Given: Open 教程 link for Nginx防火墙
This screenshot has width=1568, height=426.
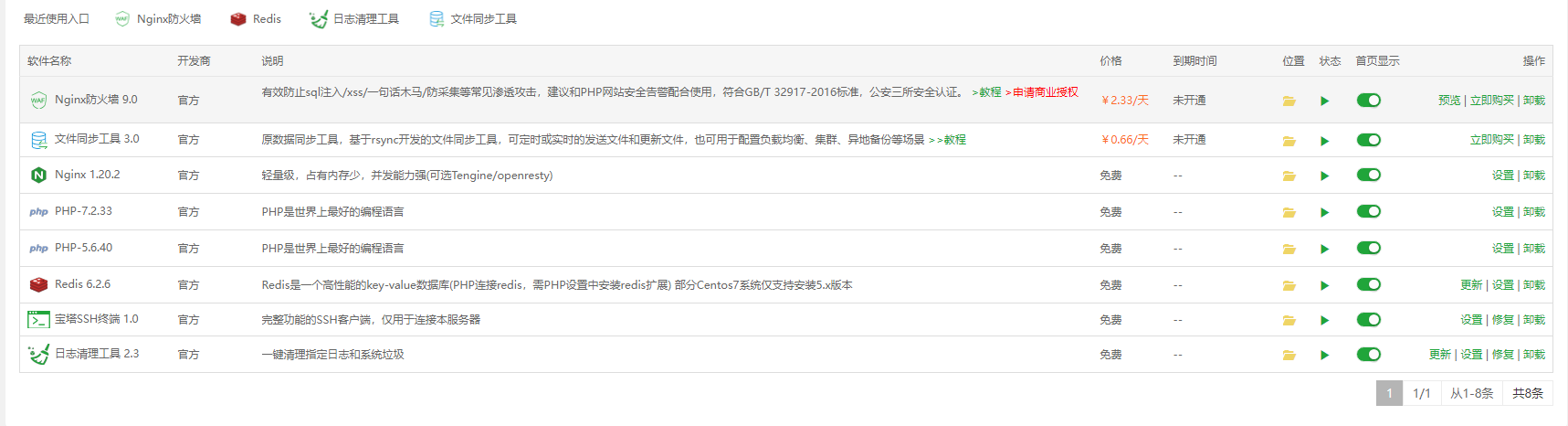Looking at the screenshot, I should tap(987, 92).
